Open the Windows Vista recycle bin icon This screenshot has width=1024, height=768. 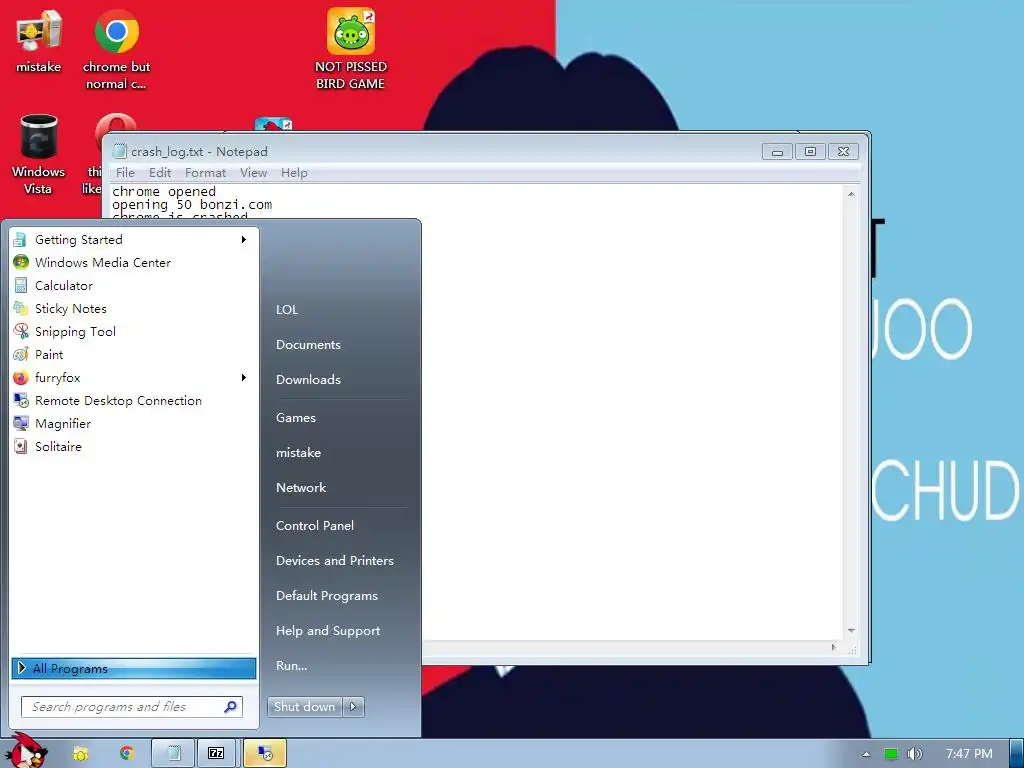click(x=39, y=154)
